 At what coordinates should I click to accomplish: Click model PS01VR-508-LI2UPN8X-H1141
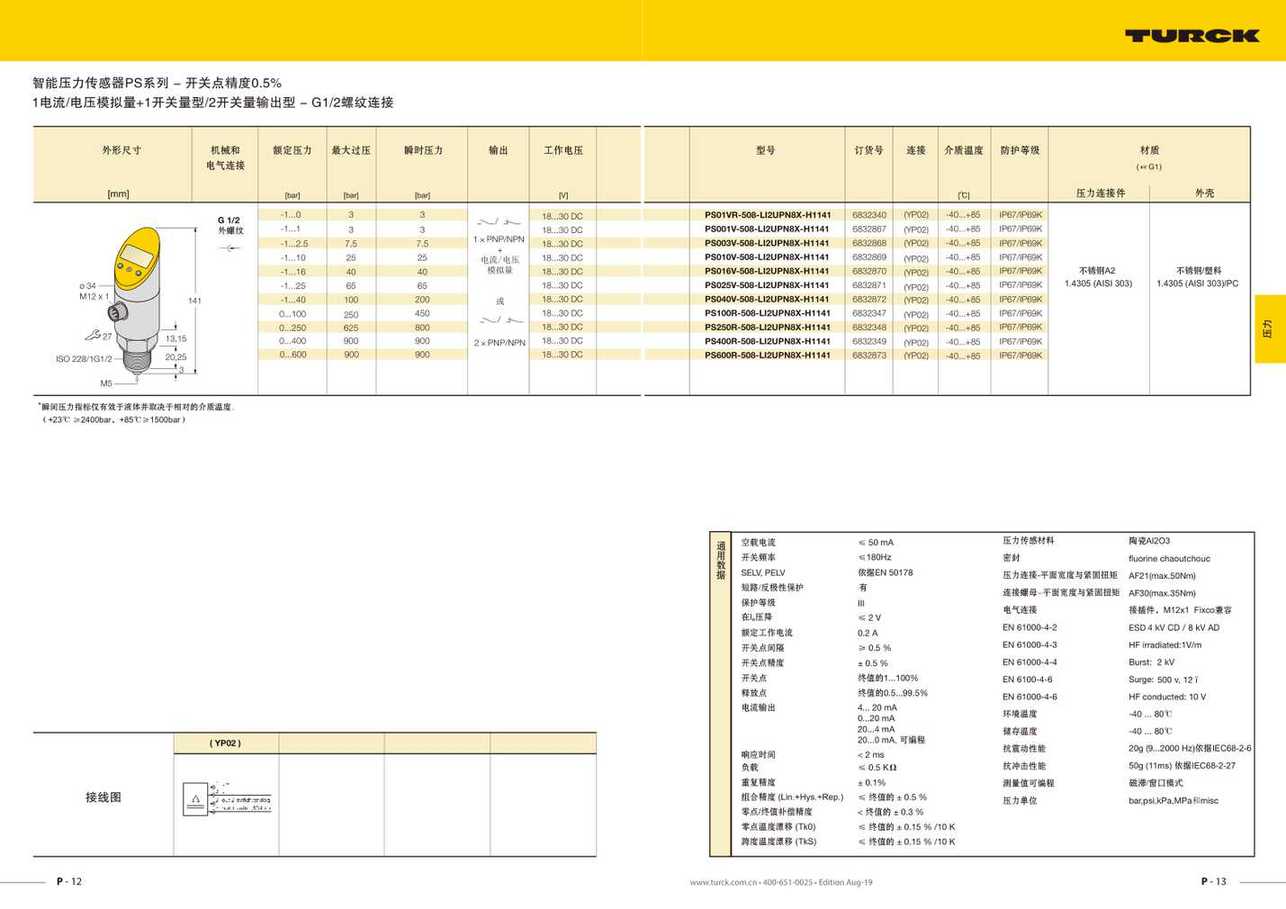[768, 215]
